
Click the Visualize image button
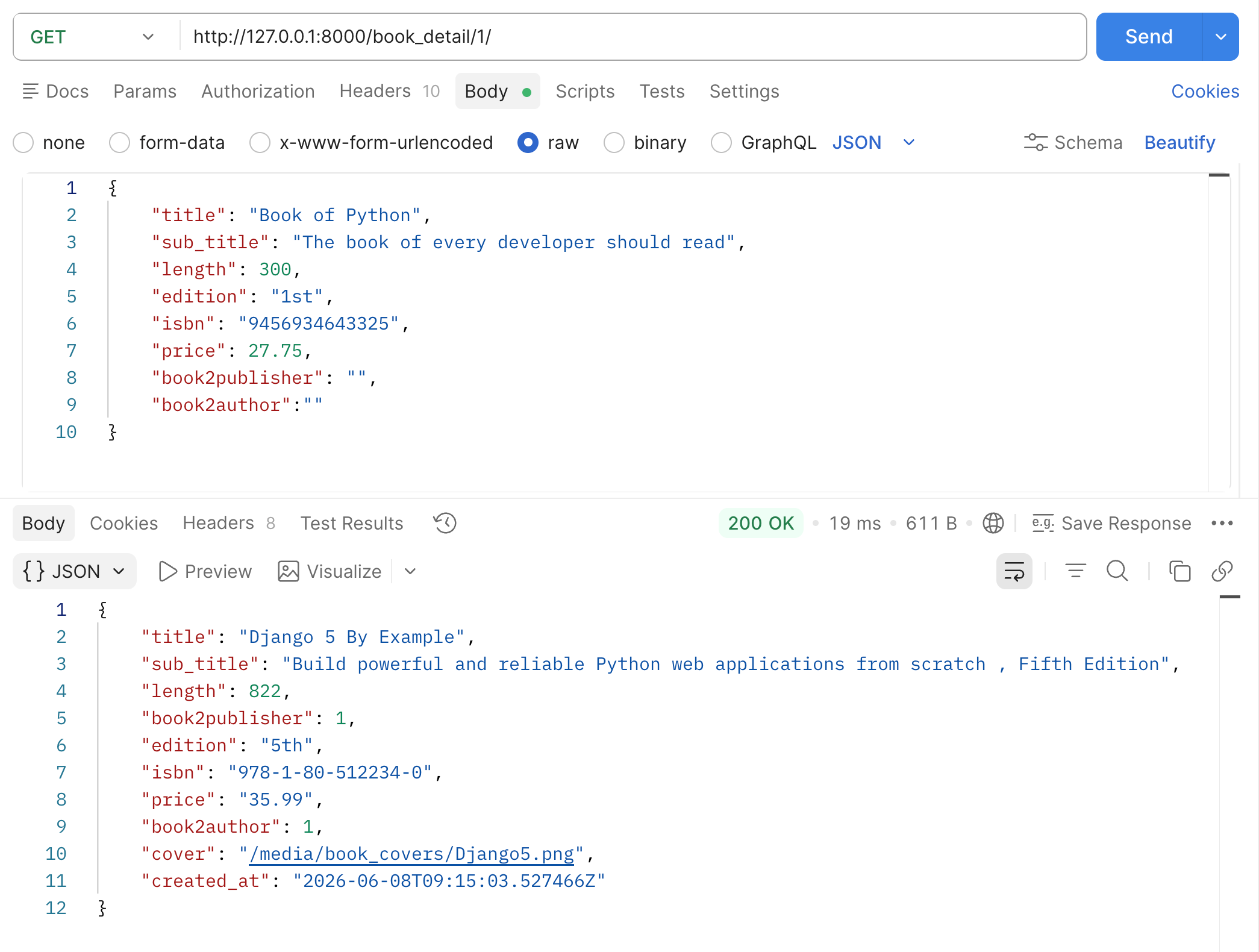(330, 571)
